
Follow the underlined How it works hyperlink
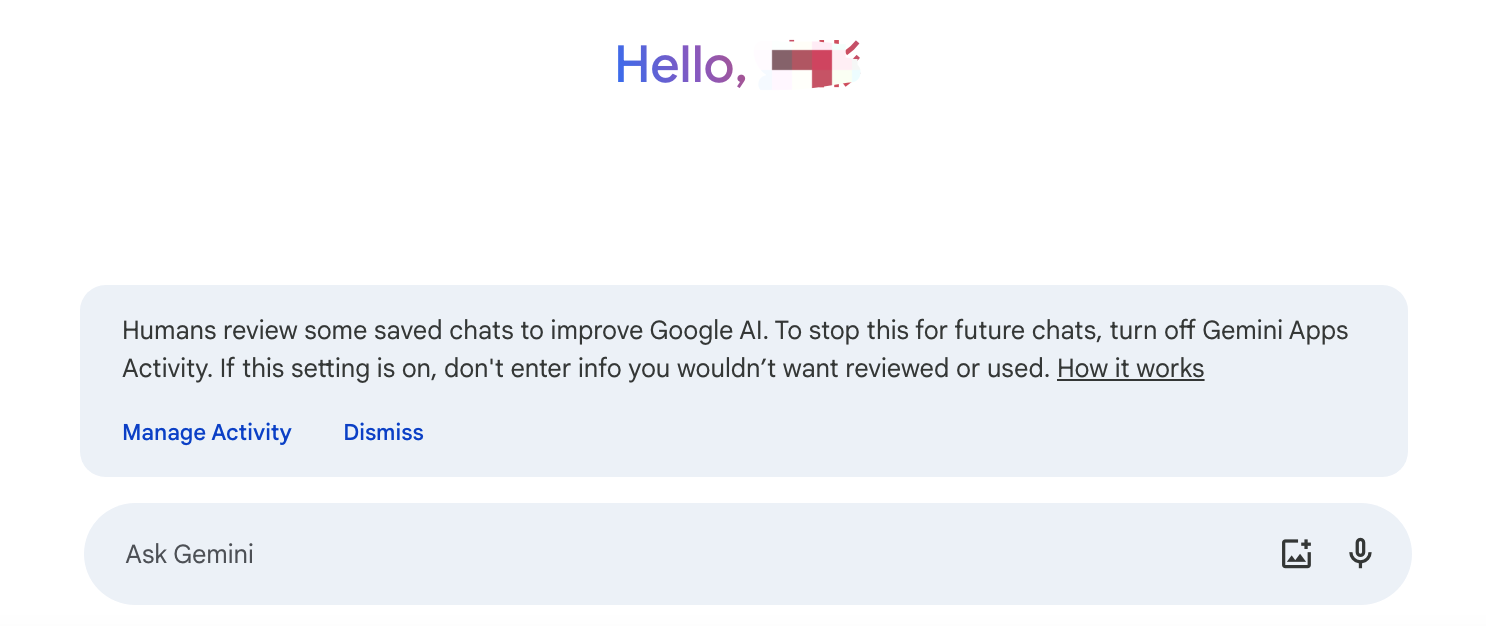coord(1130,368)
